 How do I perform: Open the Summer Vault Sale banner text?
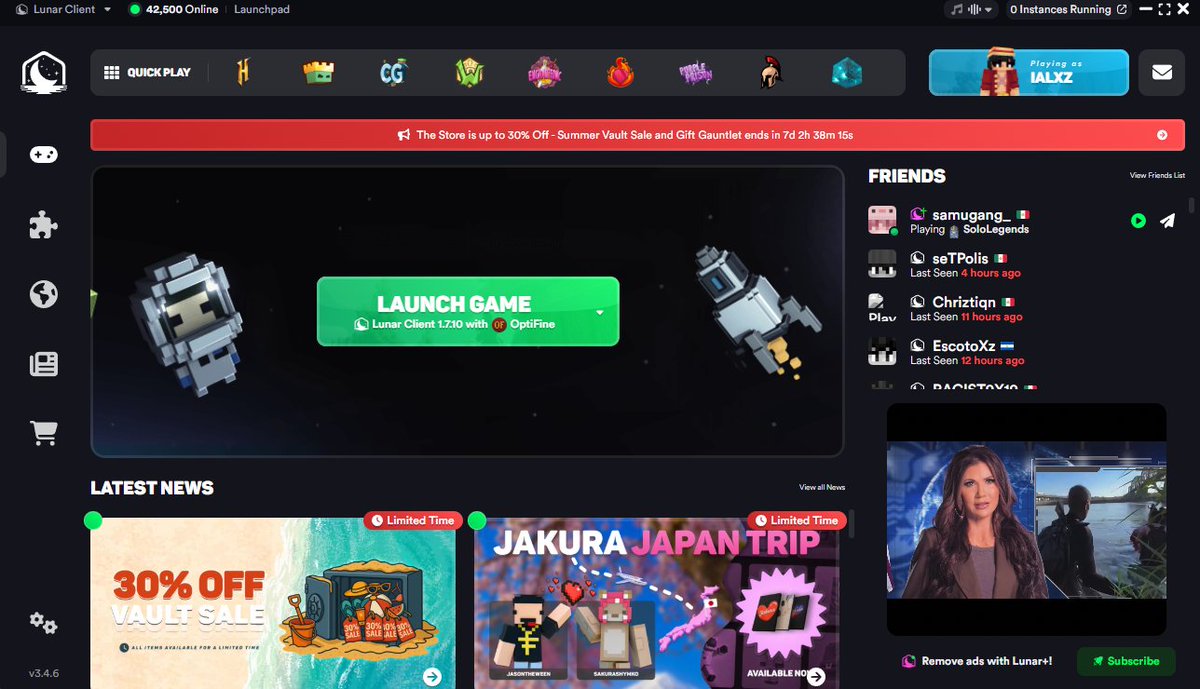pyautogui.click(x=634, y=134)
